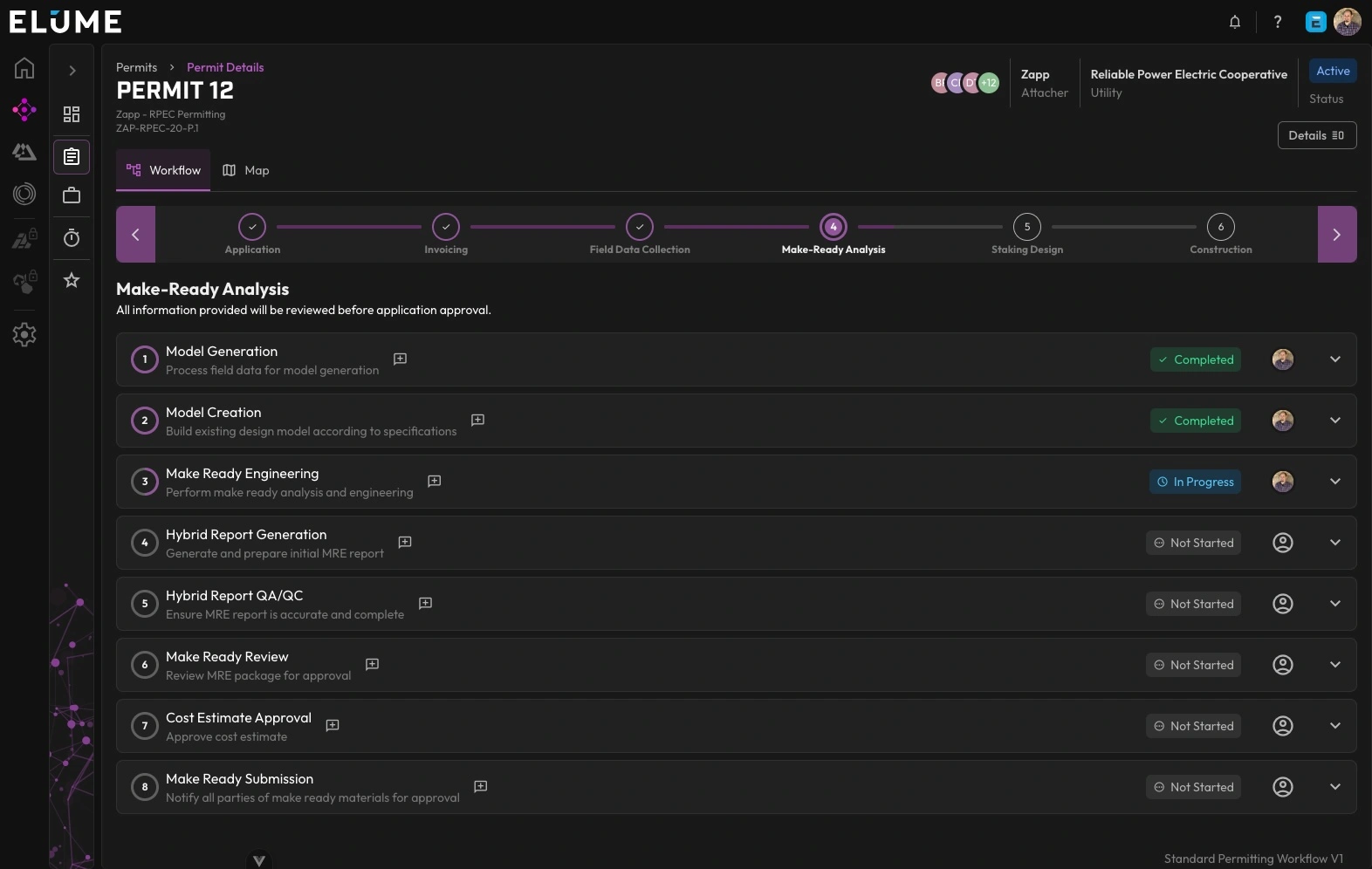Expand the Make Ready Engineering row
The height and width of the screenshot is (869, 1372).
1334,482
